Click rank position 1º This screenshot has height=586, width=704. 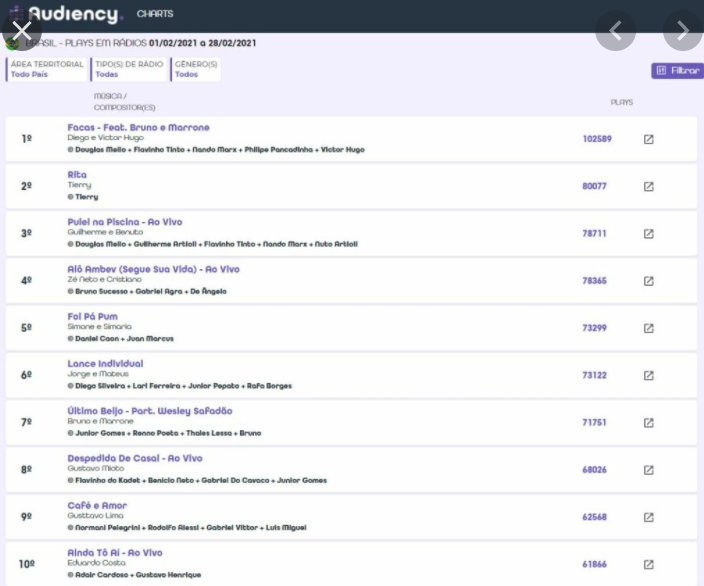click(x=26, y=139)
